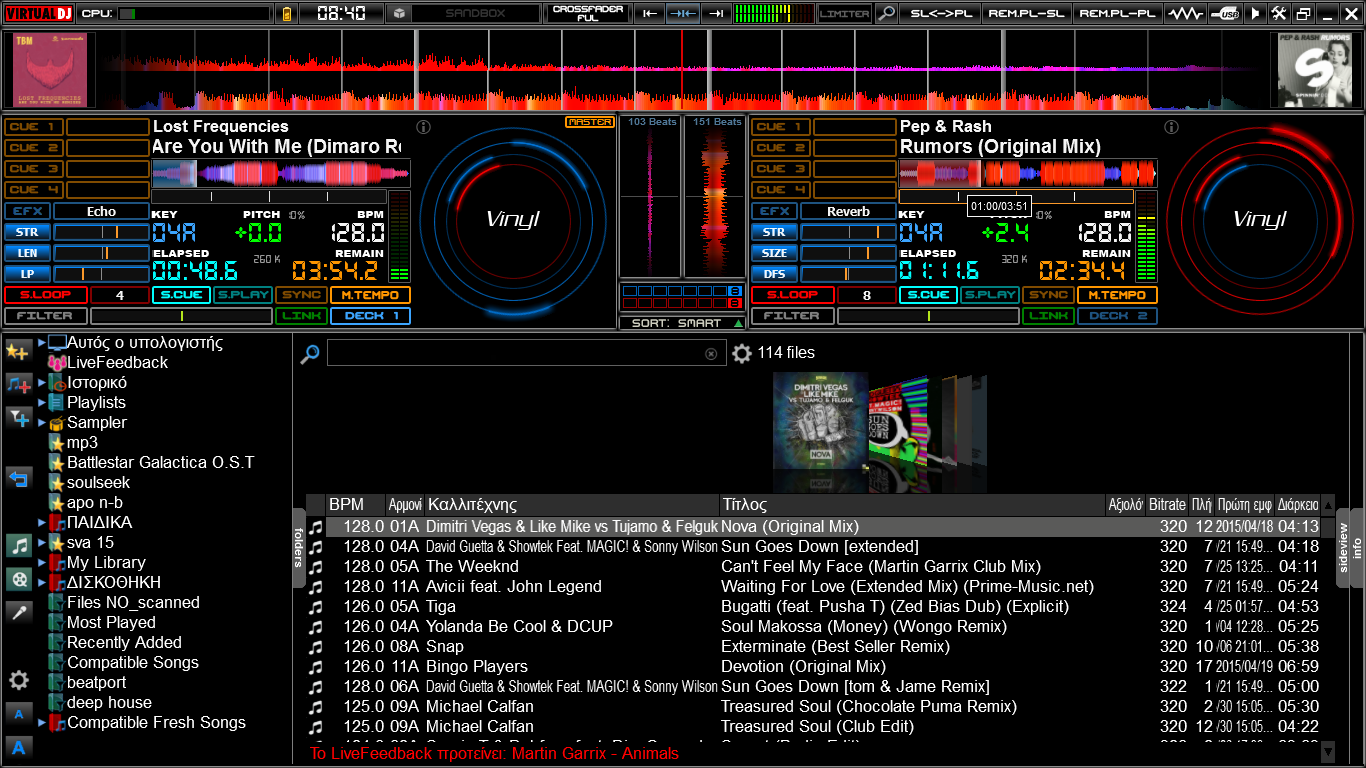Image resolution: width=1366 pixels, height=768 pixels.
Task: Show video files with the film reel icon
Action: 18,578
